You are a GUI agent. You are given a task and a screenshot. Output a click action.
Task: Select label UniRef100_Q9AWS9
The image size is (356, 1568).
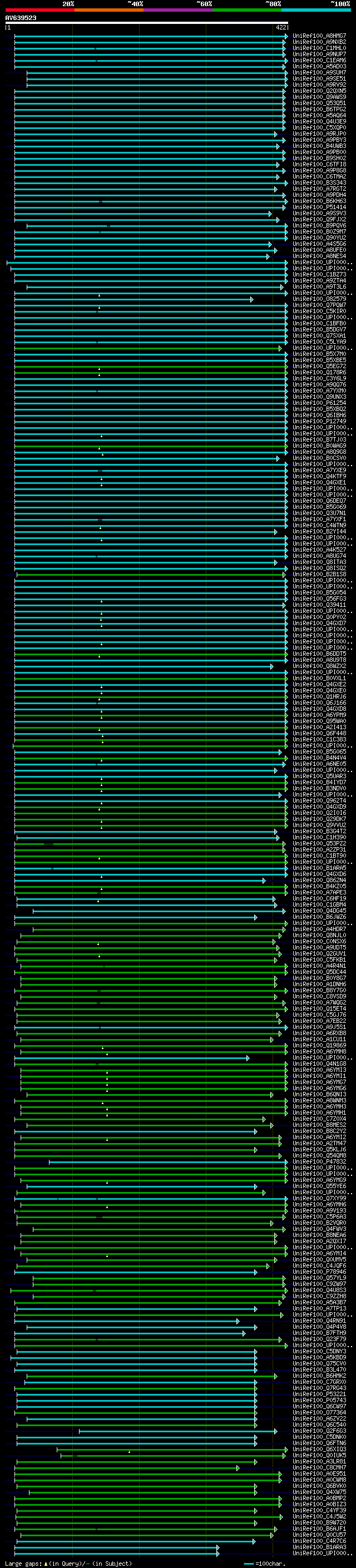click(319, 97)
